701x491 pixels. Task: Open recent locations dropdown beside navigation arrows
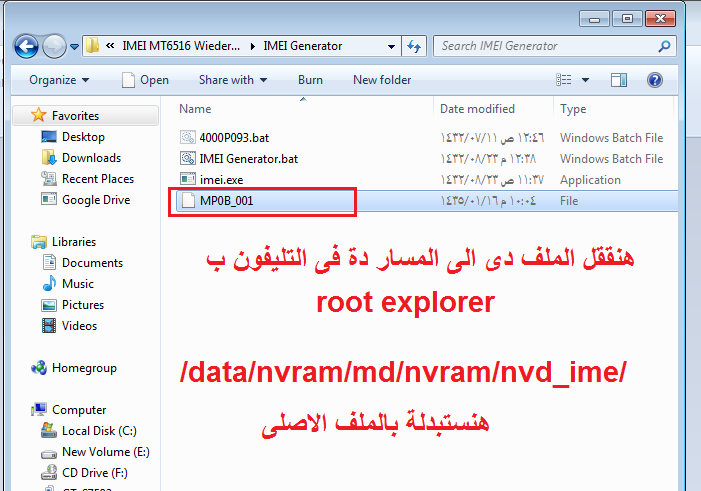pos(75,47)
